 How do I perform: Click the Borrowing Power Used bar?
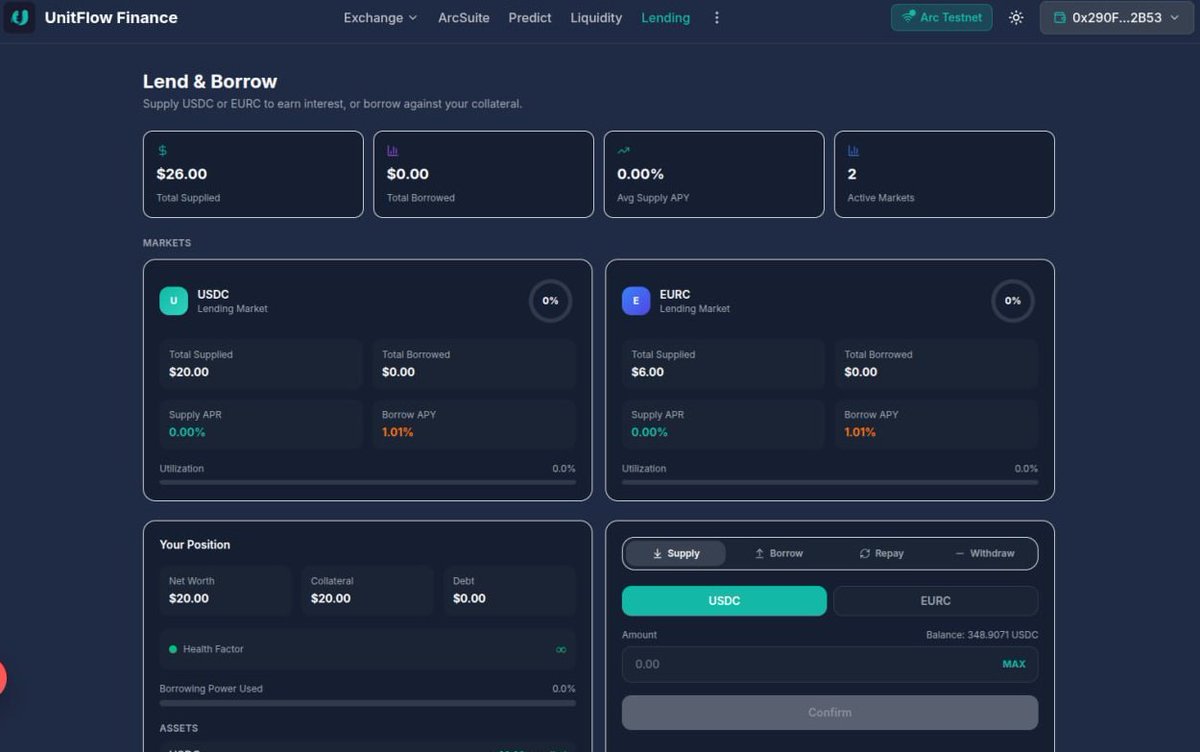[368, 703]
